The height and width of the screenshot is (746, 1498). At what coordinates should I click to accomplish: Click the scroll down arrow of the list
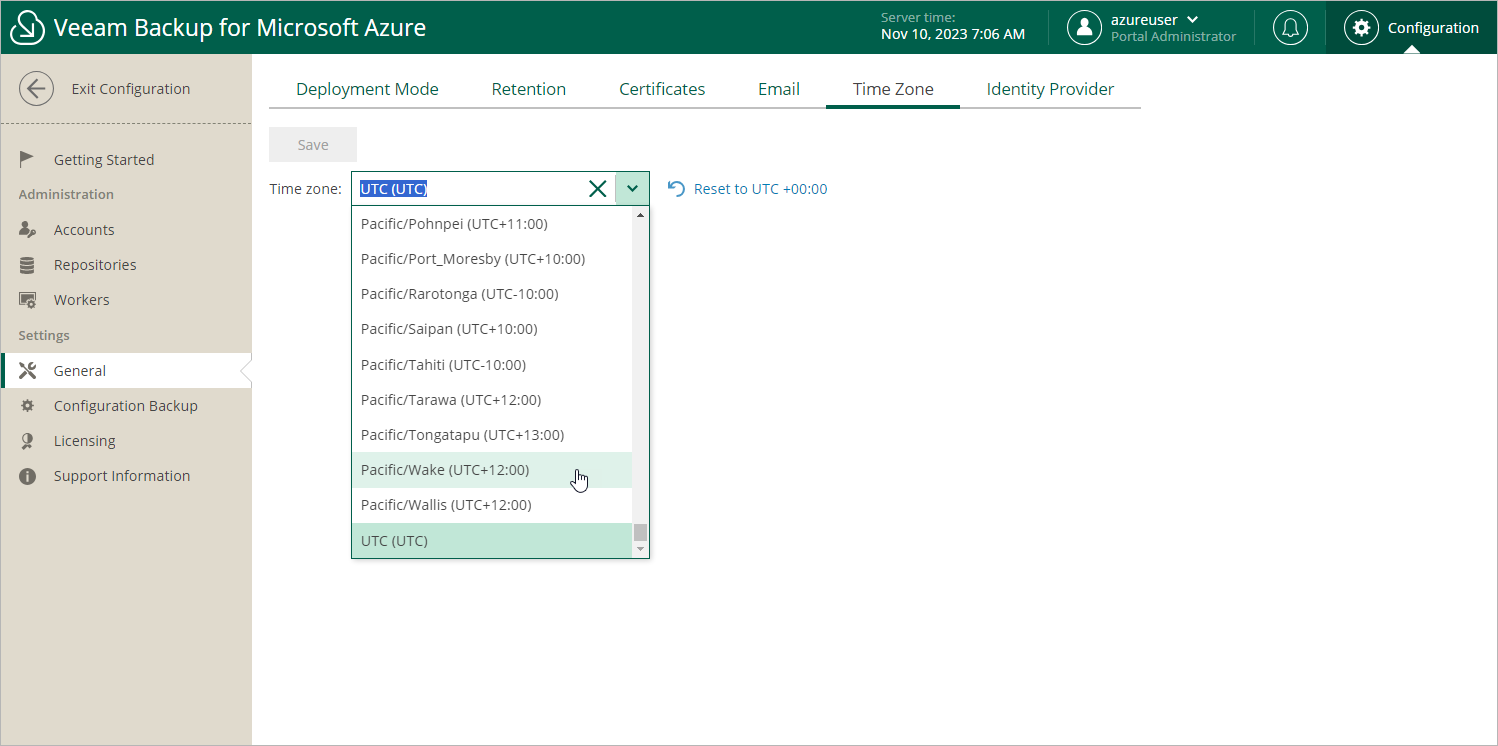point(641,550)
